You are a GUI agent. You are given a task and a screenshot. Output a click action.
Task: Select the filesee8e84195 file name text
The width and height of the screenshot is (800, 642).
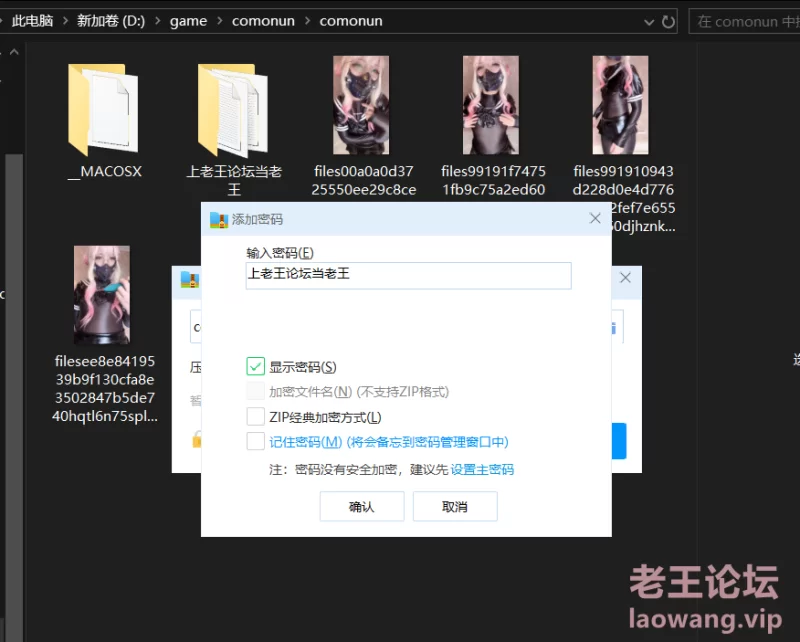click(105, 389)
